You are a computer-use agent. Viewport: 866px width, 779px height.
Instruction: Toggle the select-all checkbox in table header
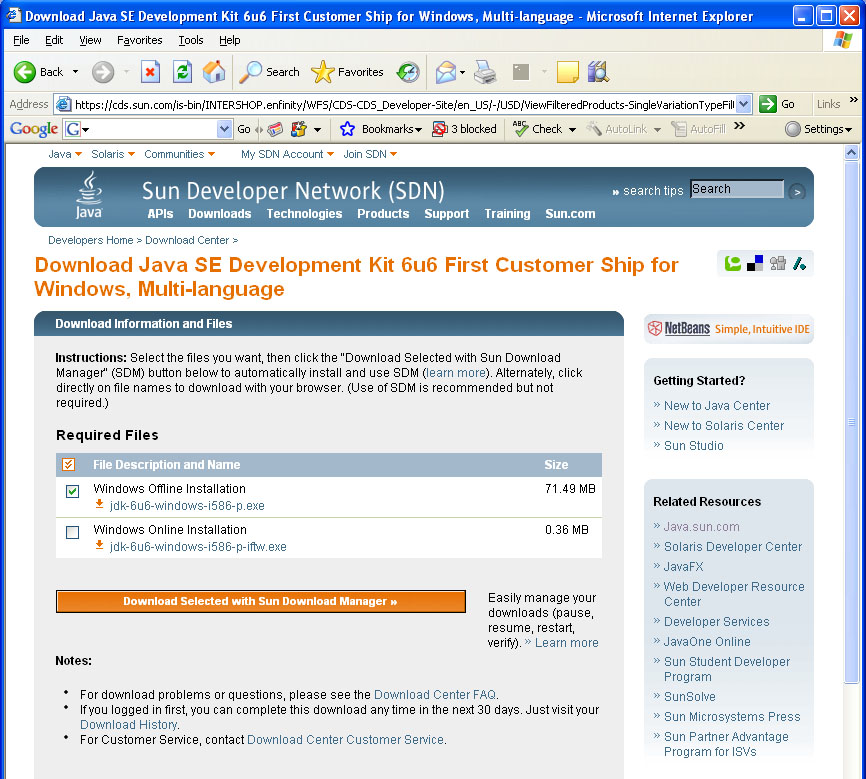point(69,464)
